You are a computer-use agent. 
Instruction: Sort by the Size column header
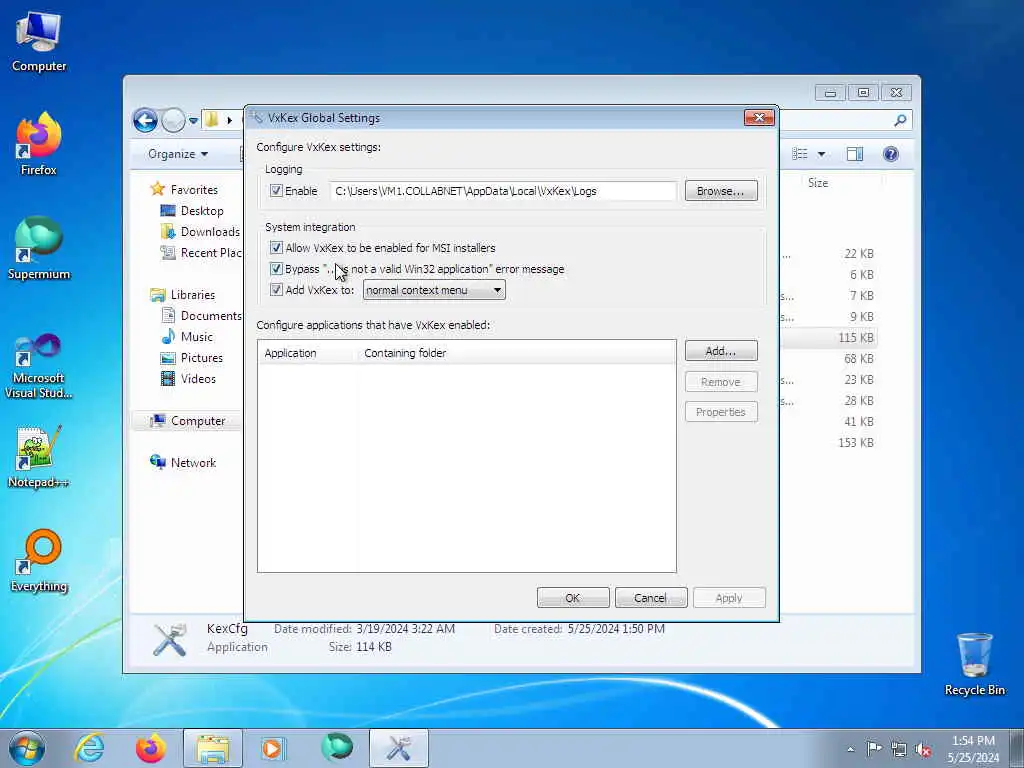click(x=818, y=183)
